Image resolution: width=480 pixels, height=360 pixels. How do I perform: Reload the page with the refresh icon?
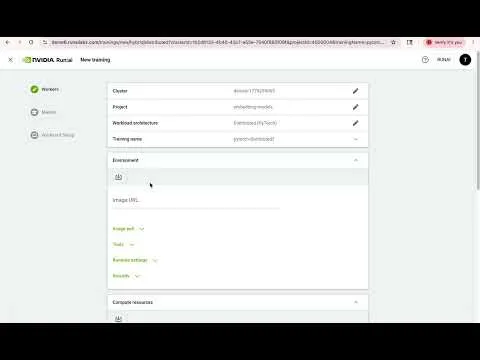(x=31, y=42)
